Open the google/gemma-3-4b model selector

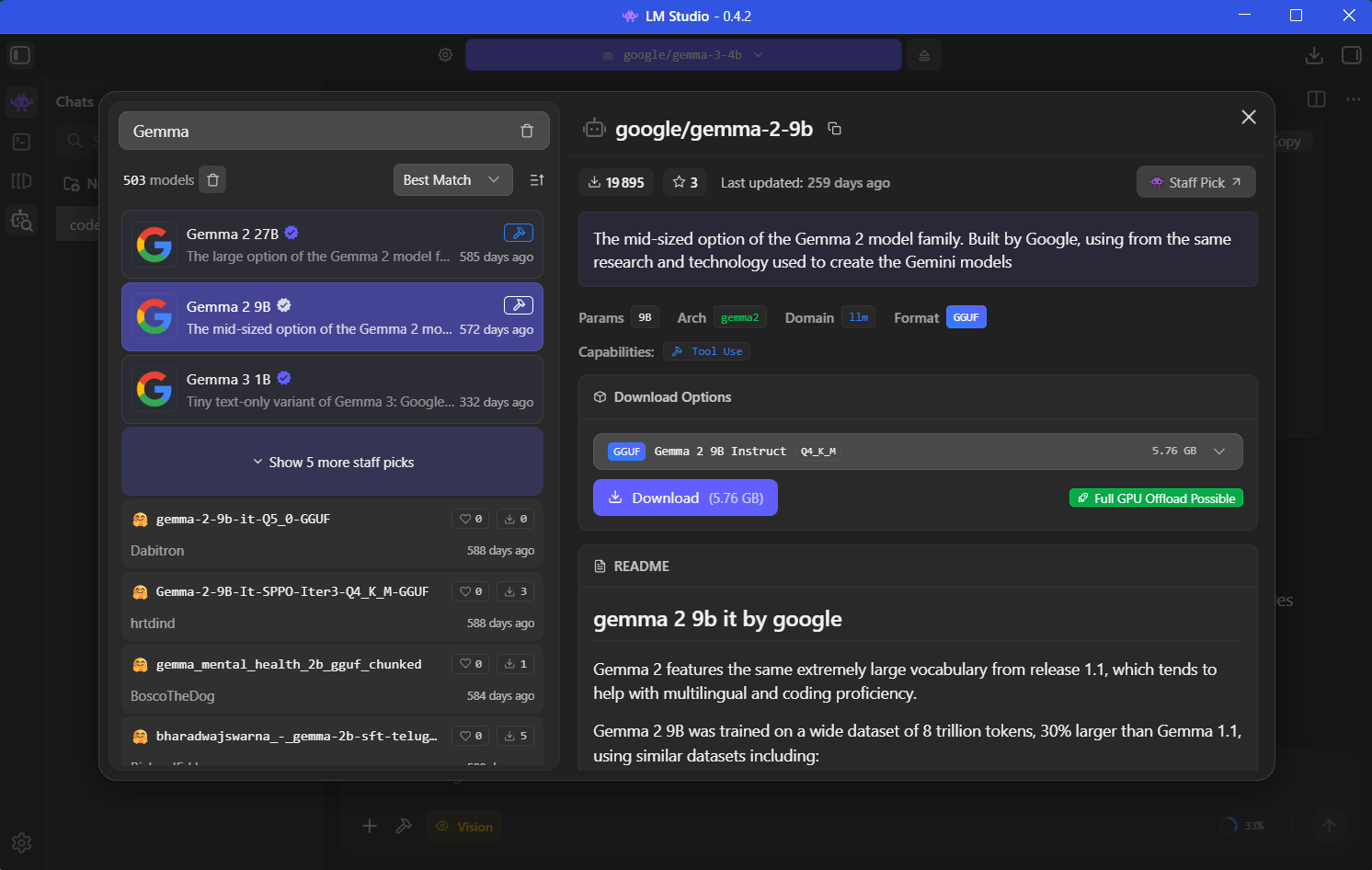684,54
